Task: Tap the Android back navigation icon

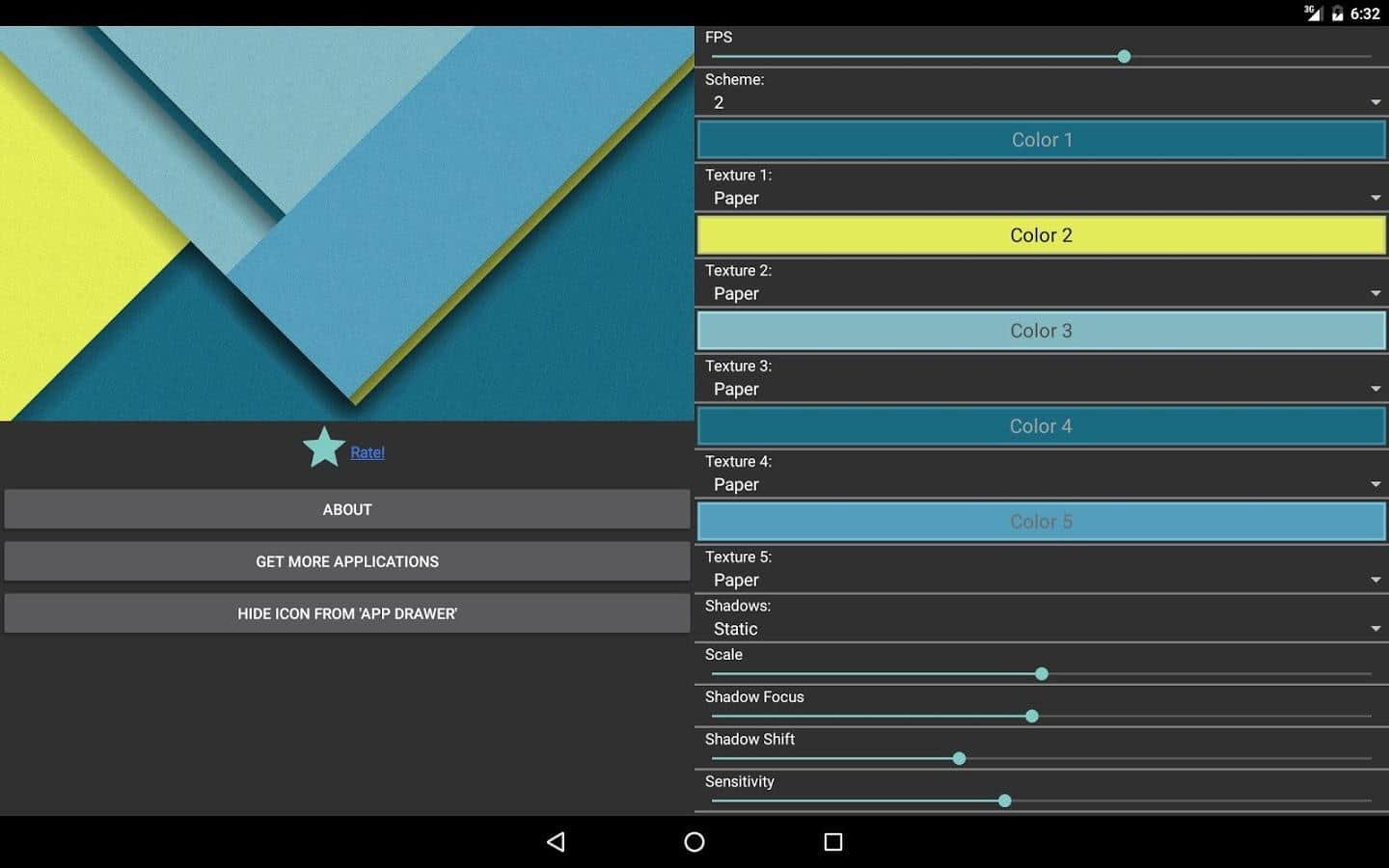Action: coord(556,842)
